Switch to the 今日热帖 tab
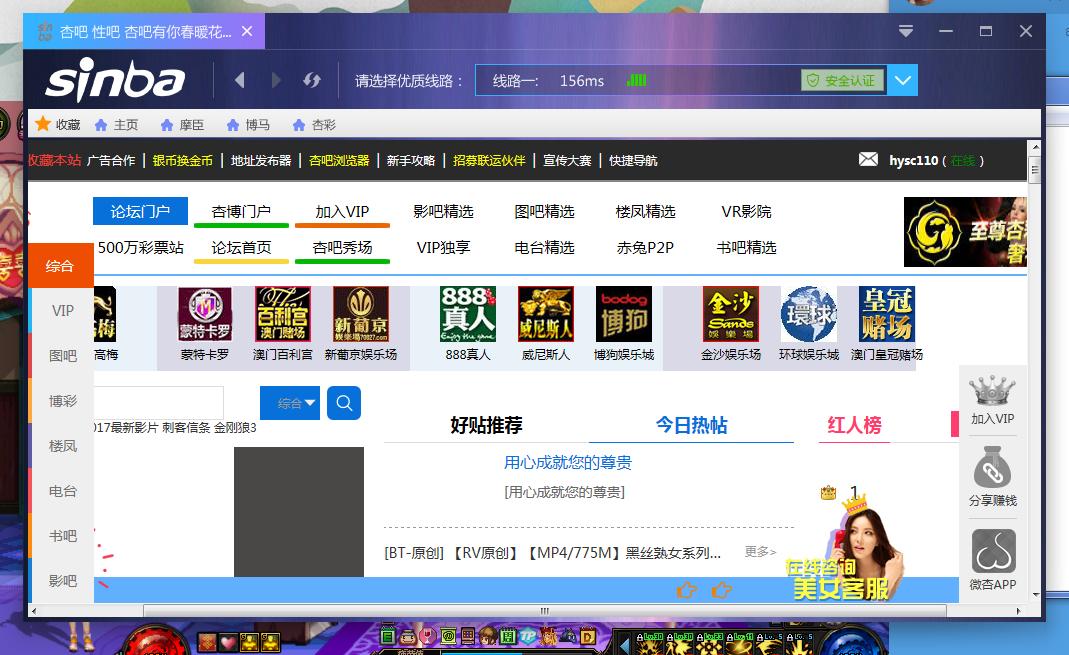 pos(691,425)
